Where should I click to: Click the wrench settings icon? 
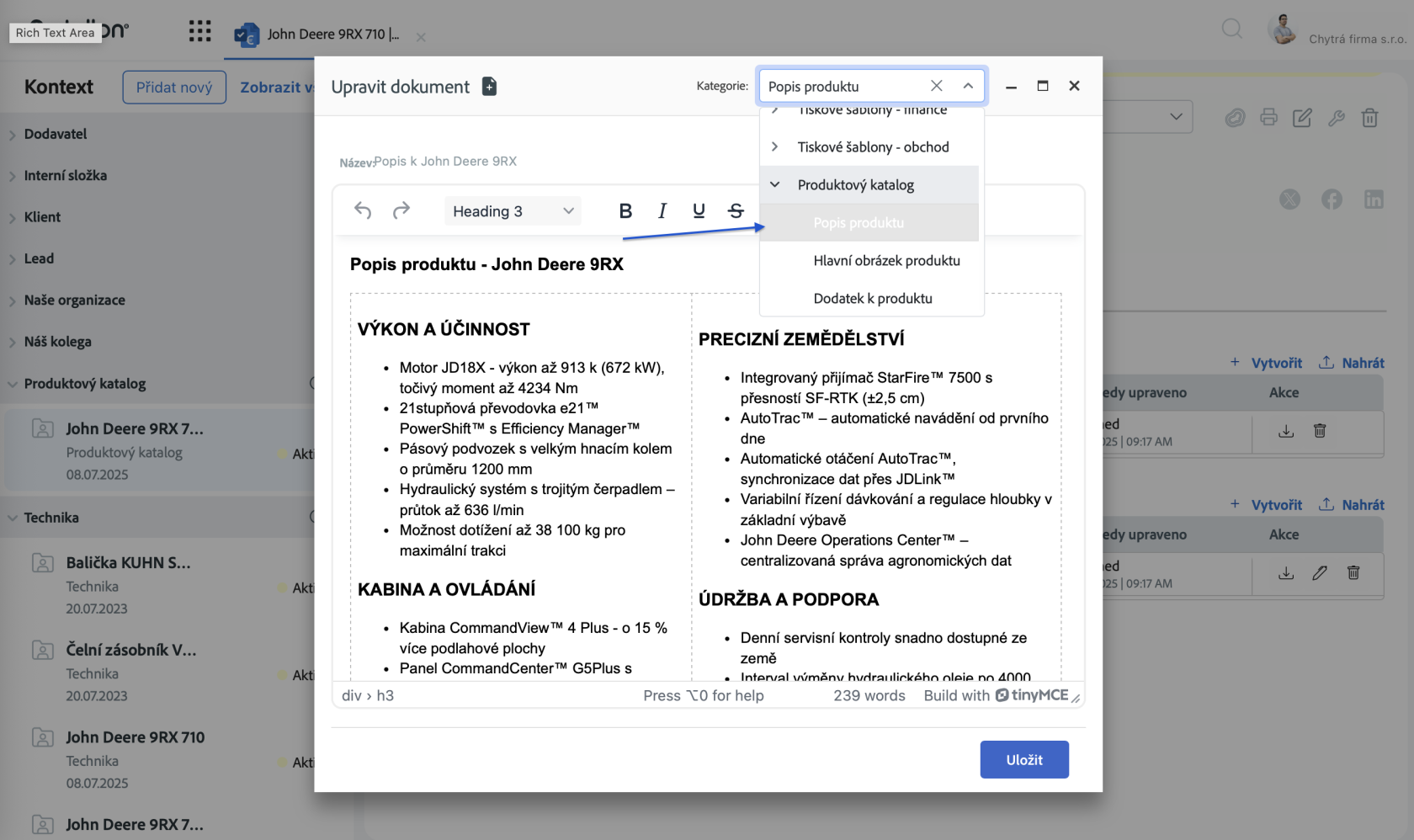tap(1336, 118)
